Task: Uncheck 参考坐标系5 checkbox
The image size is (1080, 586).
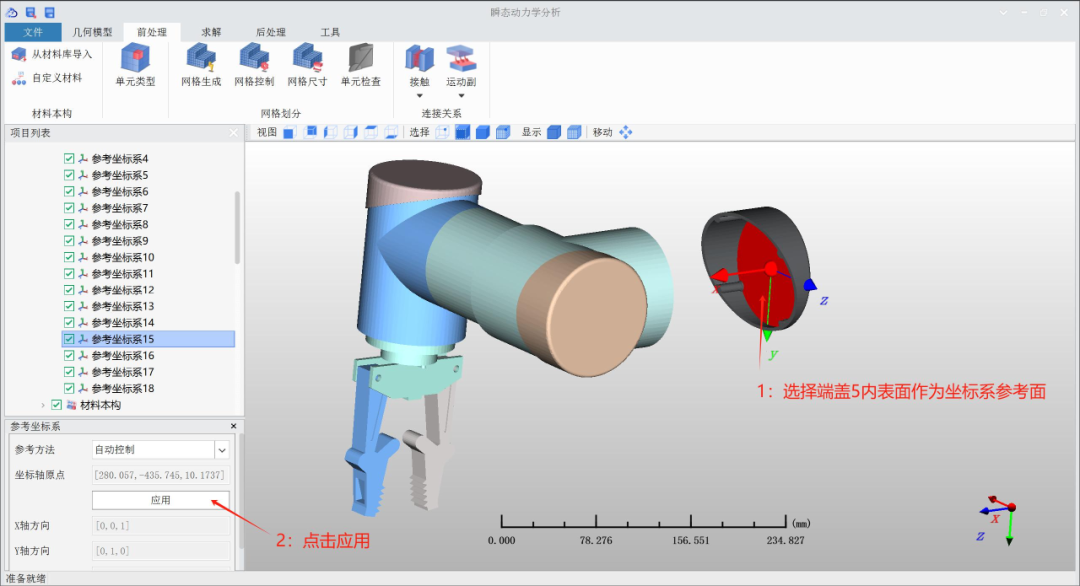Action: 69,175
